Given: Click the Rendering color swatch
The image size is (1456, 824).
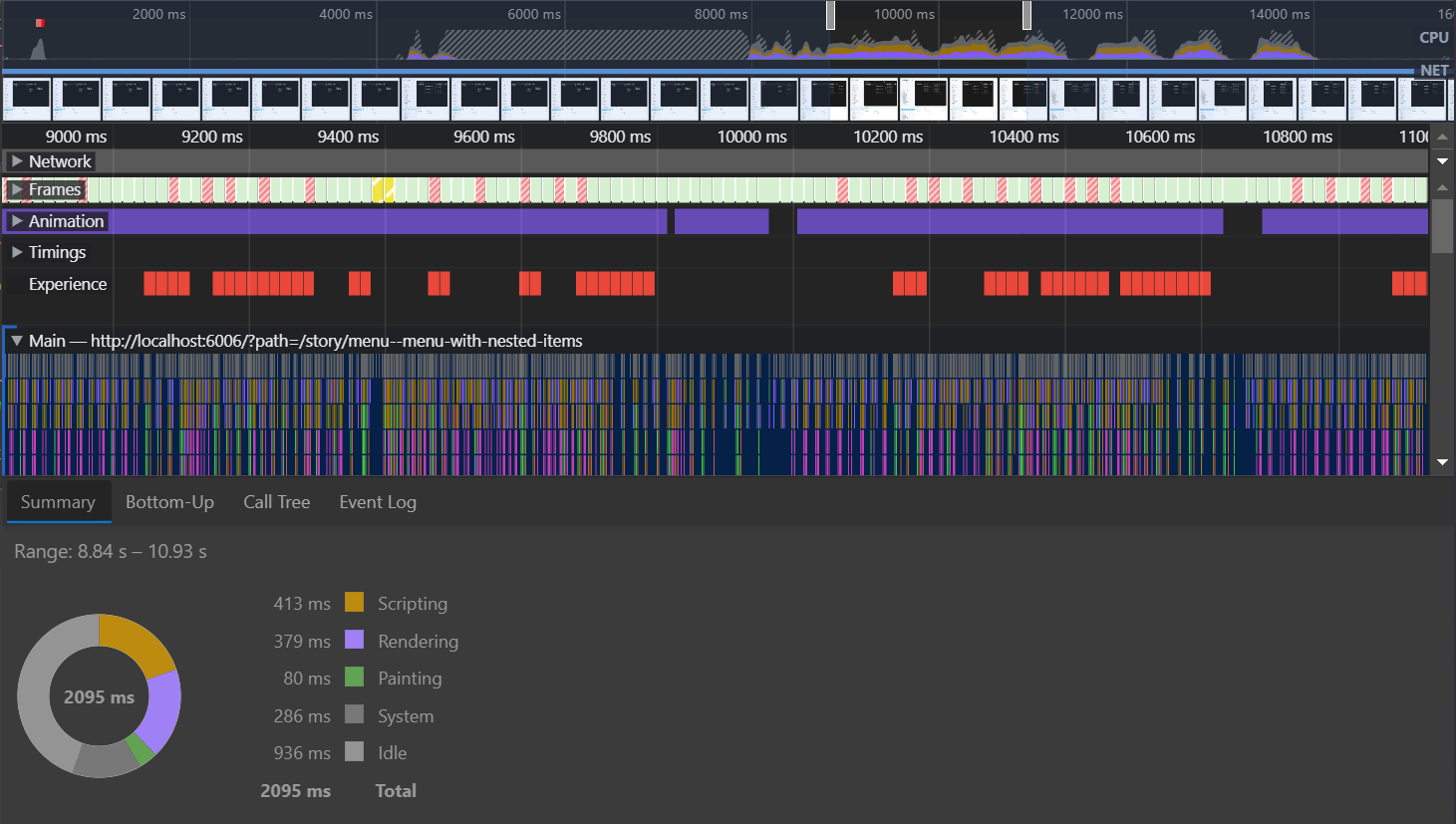Looking at the screenshot, I should (x=354, y=640).
